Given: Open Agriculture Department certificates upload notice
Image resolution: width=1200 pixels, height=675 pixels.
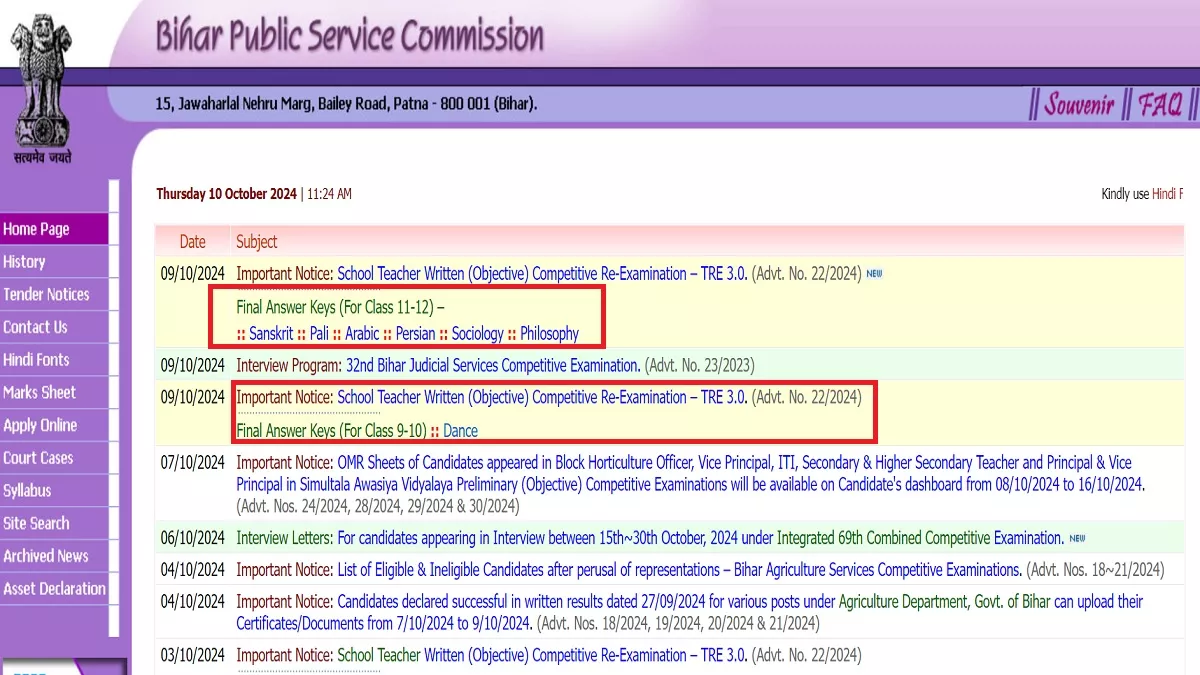Looking at the screenshot, I should [690, 612].
